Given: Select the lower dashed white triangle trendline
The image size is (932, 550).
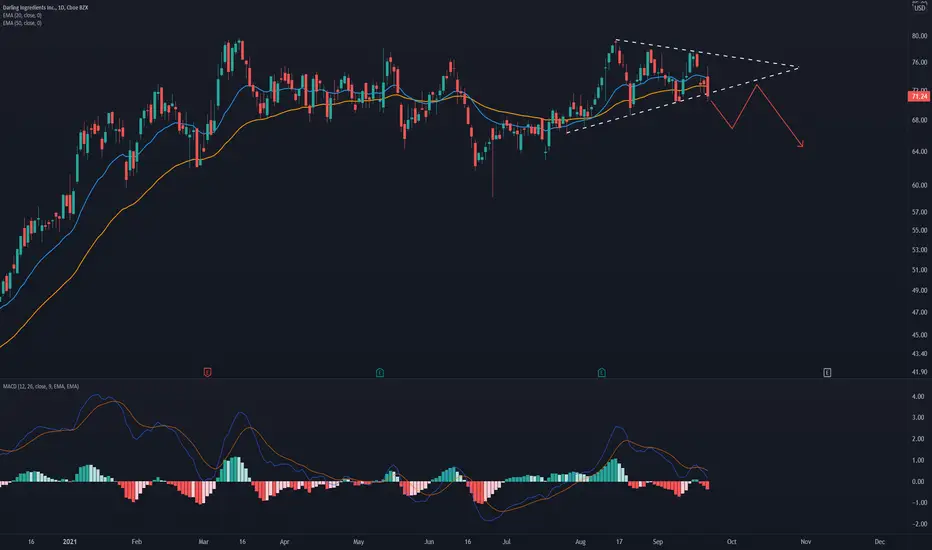Looking at the screenshot, I should 682,100.
